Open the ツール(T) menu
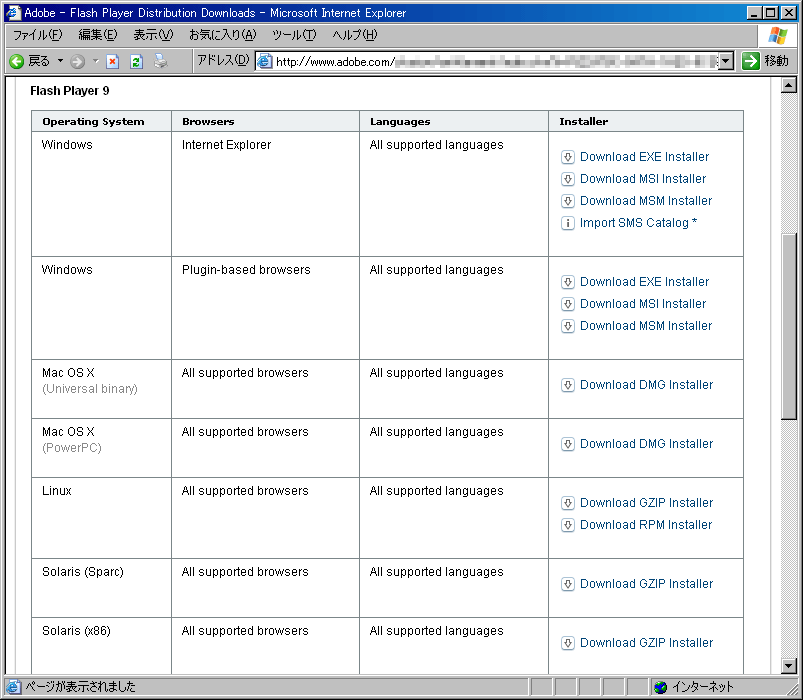Screen dimensions: 803x700 point(294,35)
